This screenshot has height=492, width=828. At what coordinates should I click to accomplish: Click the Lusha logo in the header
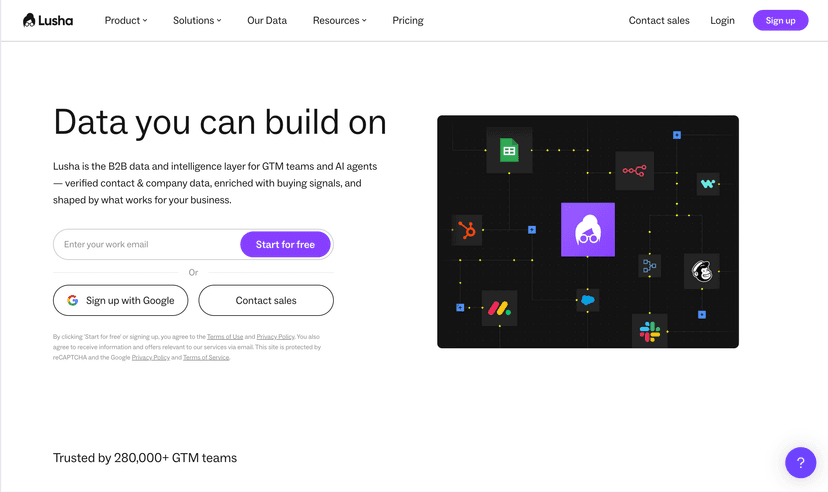click(x=48, y=21)
